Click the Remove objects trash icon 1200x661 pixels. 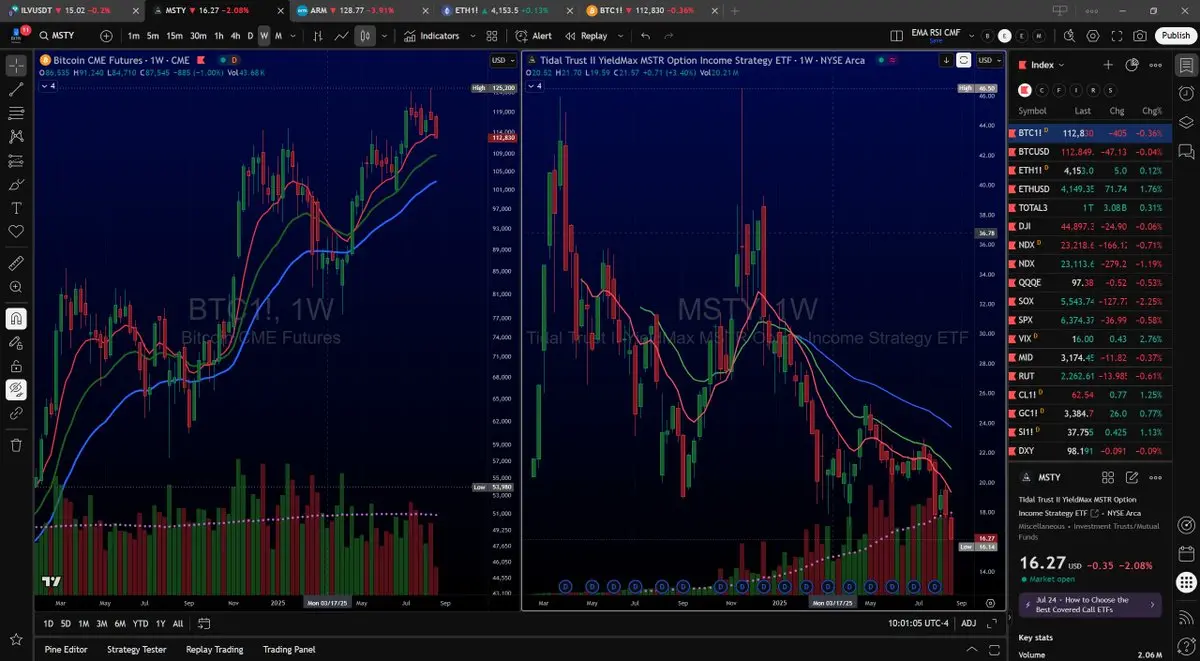coord(16,444)
